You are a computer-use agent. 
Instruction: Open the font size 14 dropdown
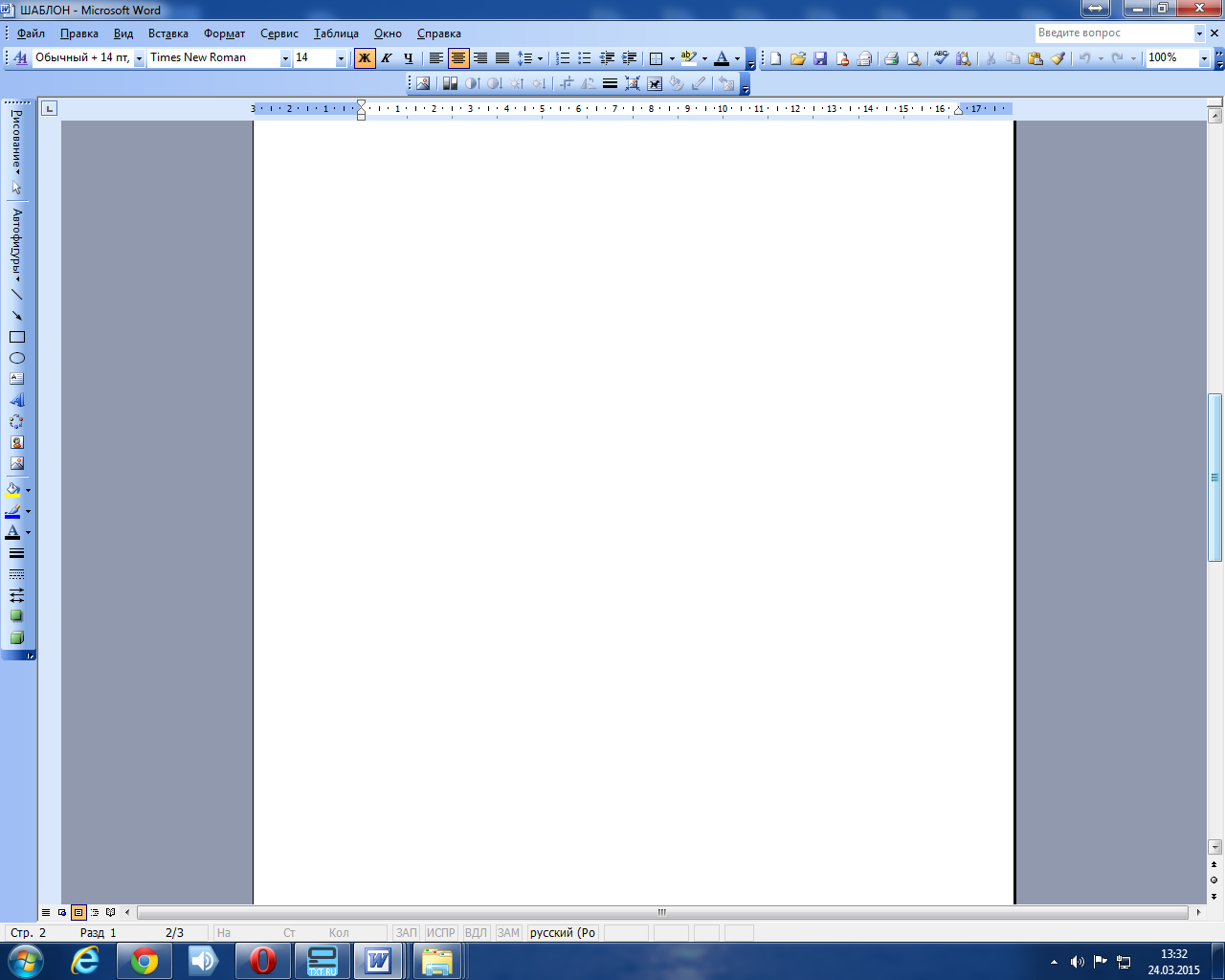(x=341, y=58)
